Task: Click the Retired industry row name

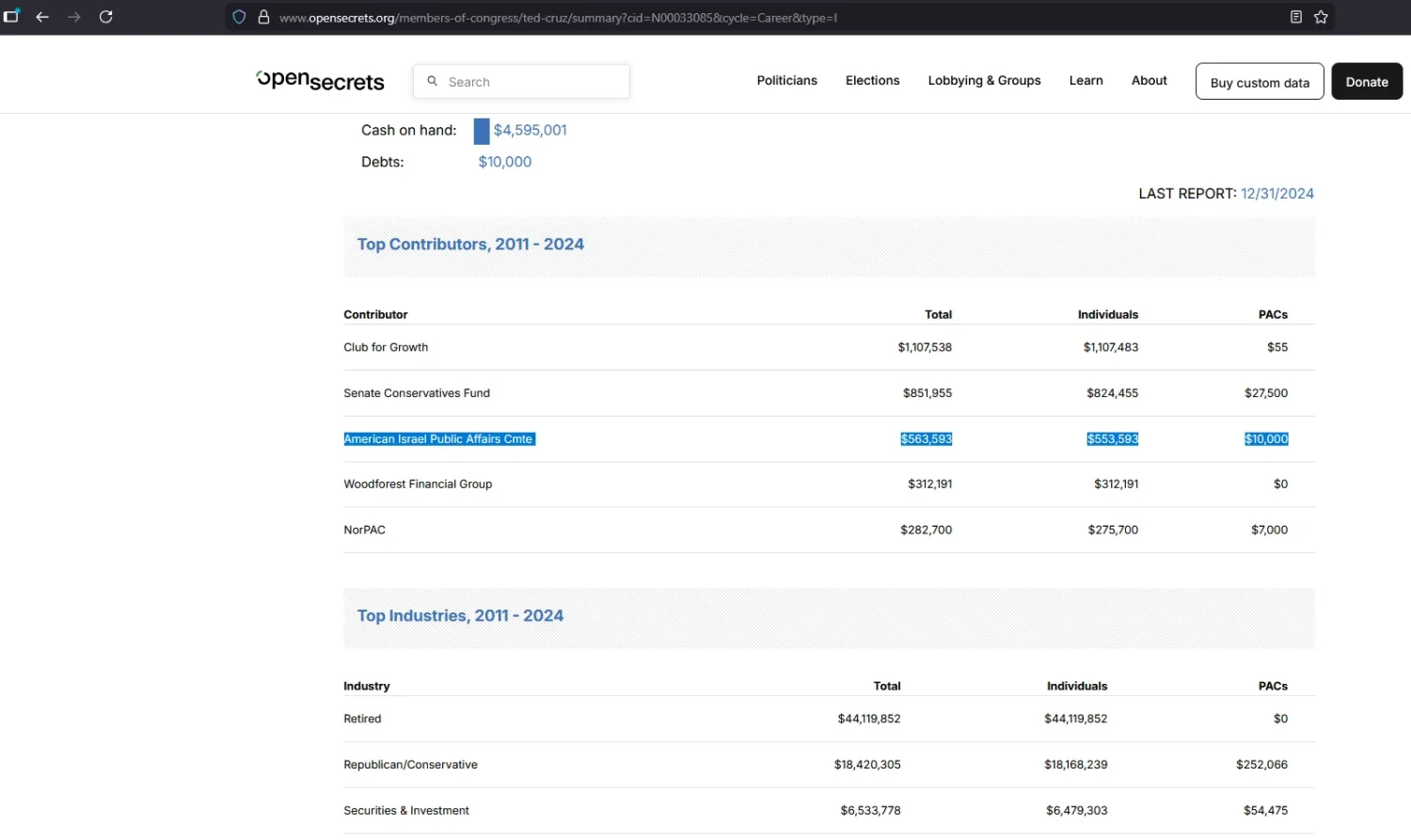Action: (x=362, y=719)
